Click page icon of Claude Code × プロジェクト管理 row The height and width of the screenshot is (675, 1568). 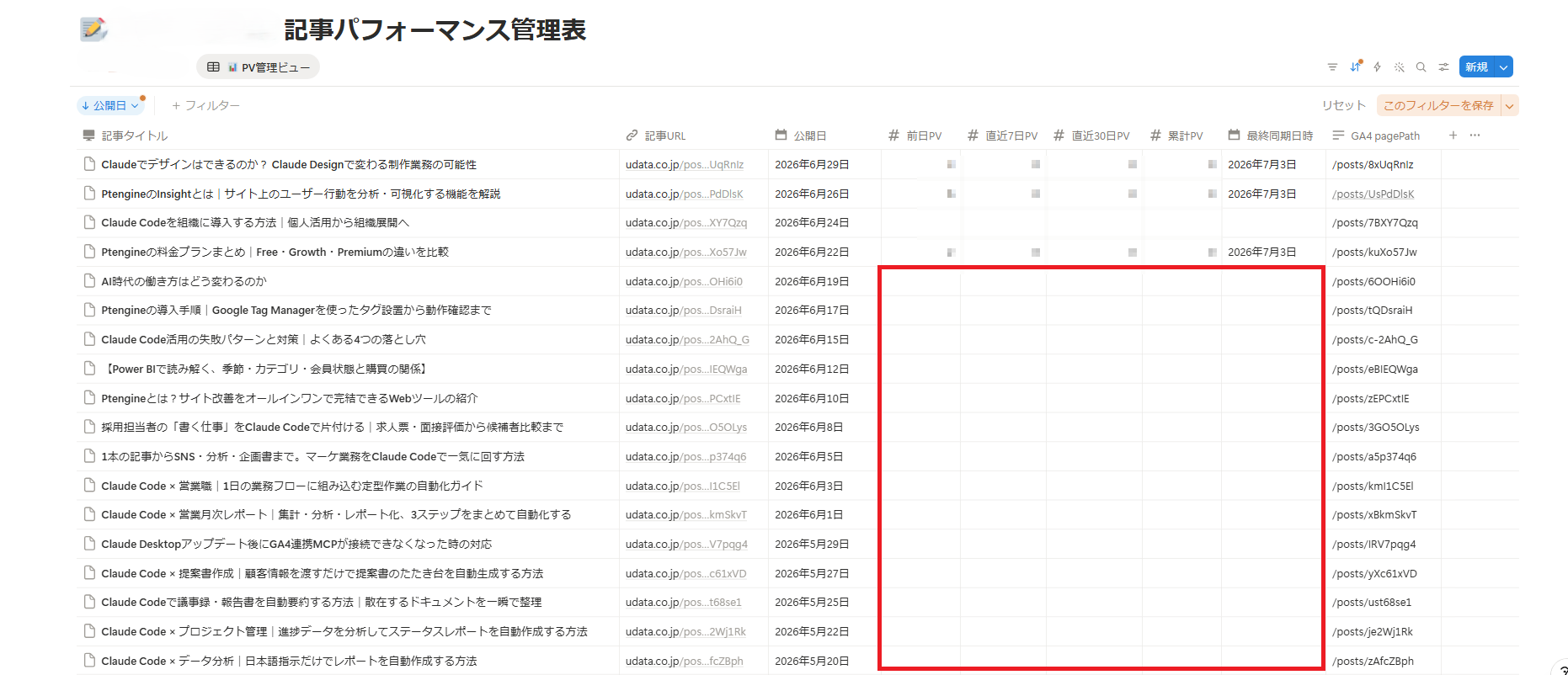pos(89,631)
